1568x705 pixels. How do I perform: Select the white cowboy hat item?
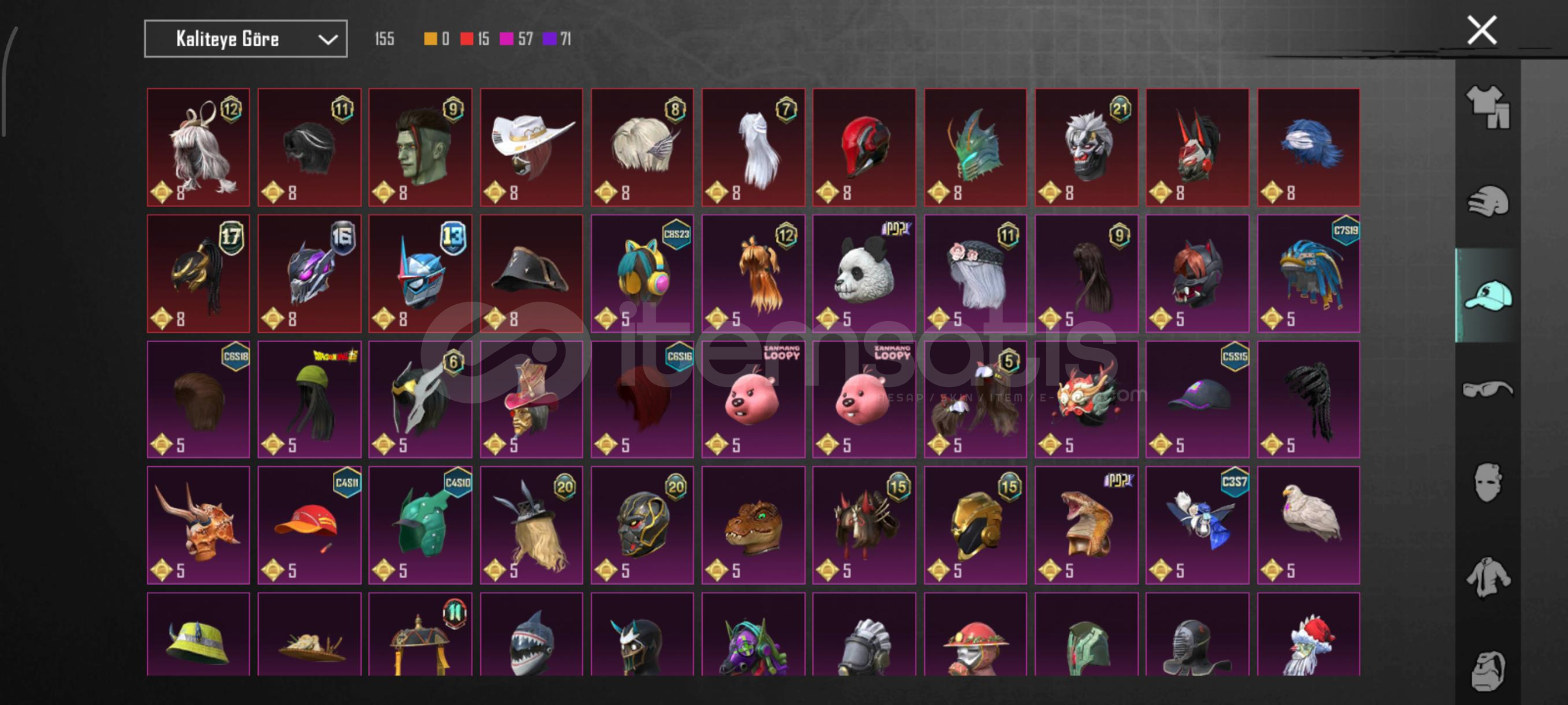[532, 148]
